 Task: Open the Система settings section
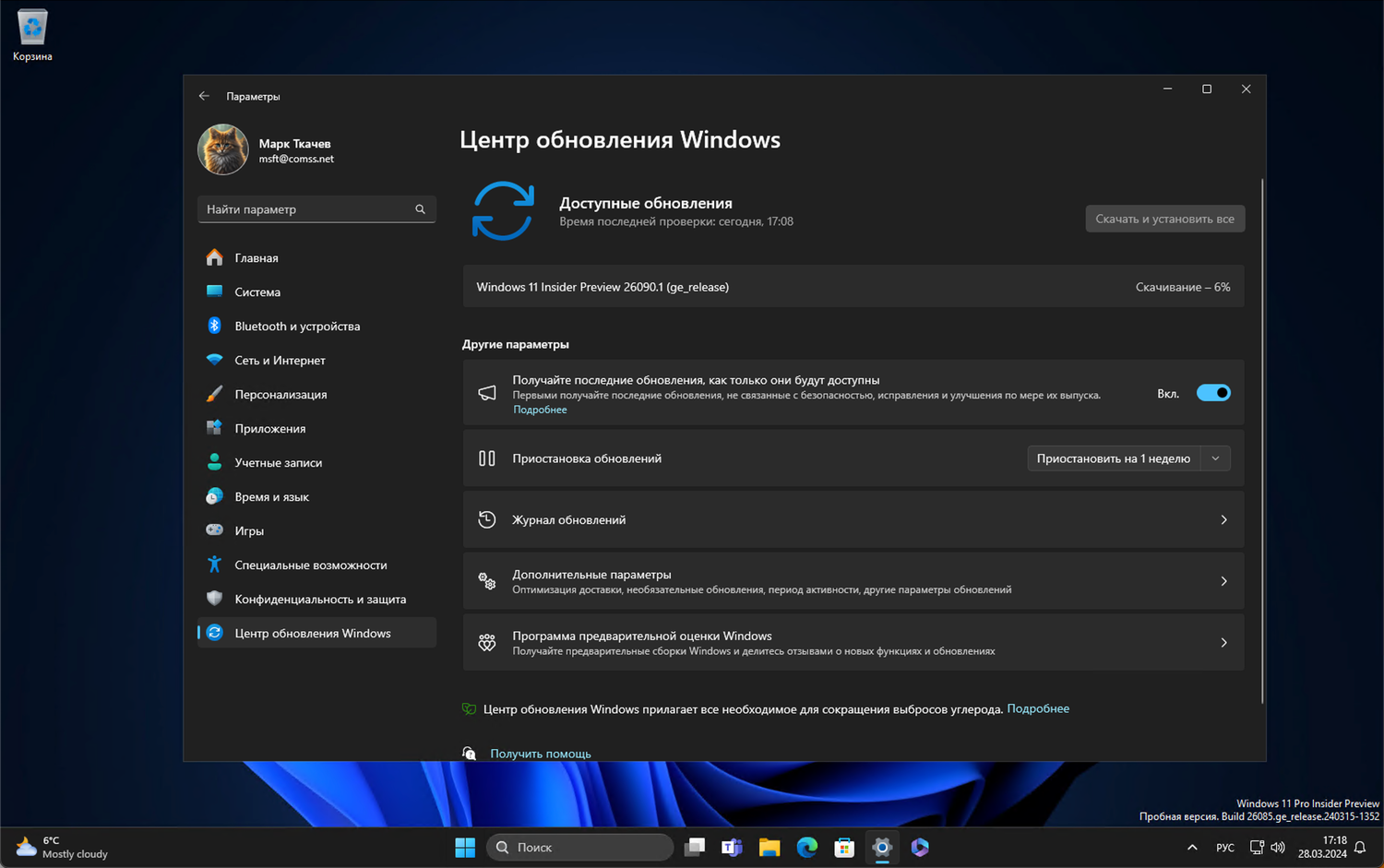point(257,291)
